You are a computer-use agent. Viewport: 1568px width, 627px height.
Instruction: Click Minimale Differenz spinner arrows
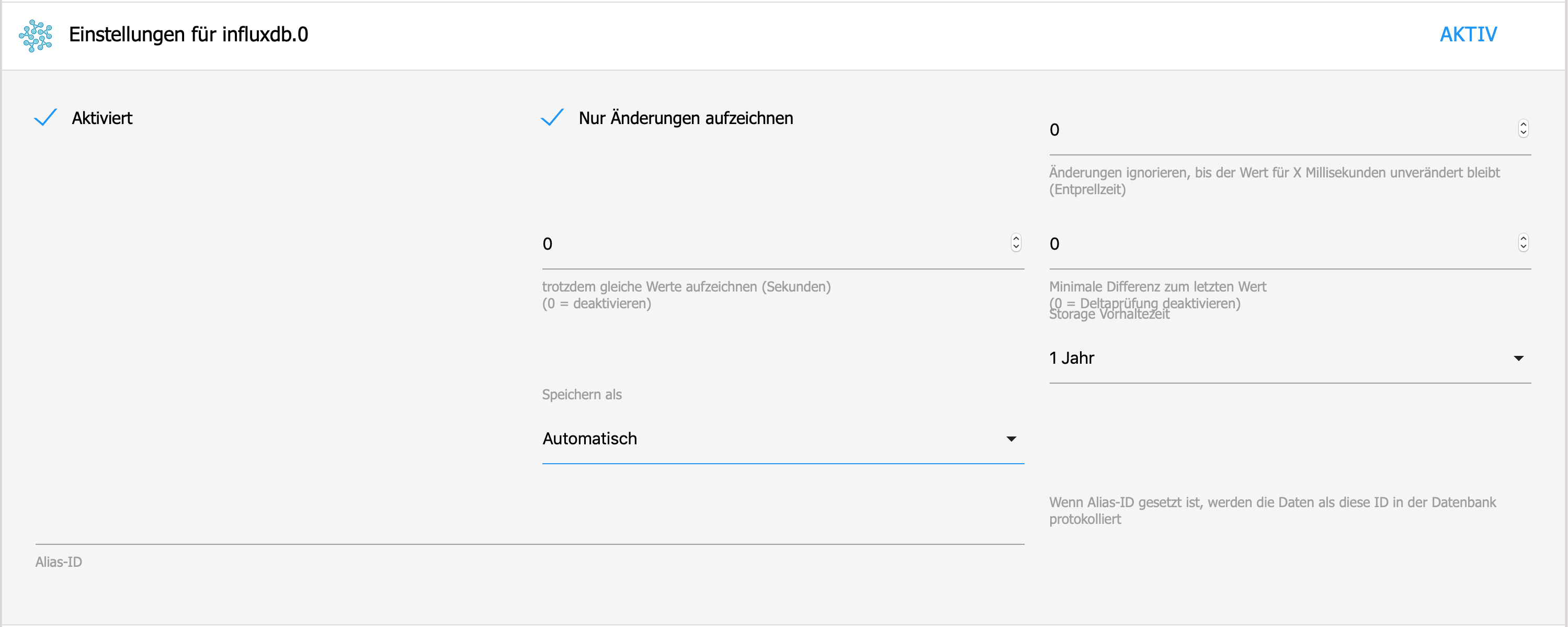coord(1523,242)
